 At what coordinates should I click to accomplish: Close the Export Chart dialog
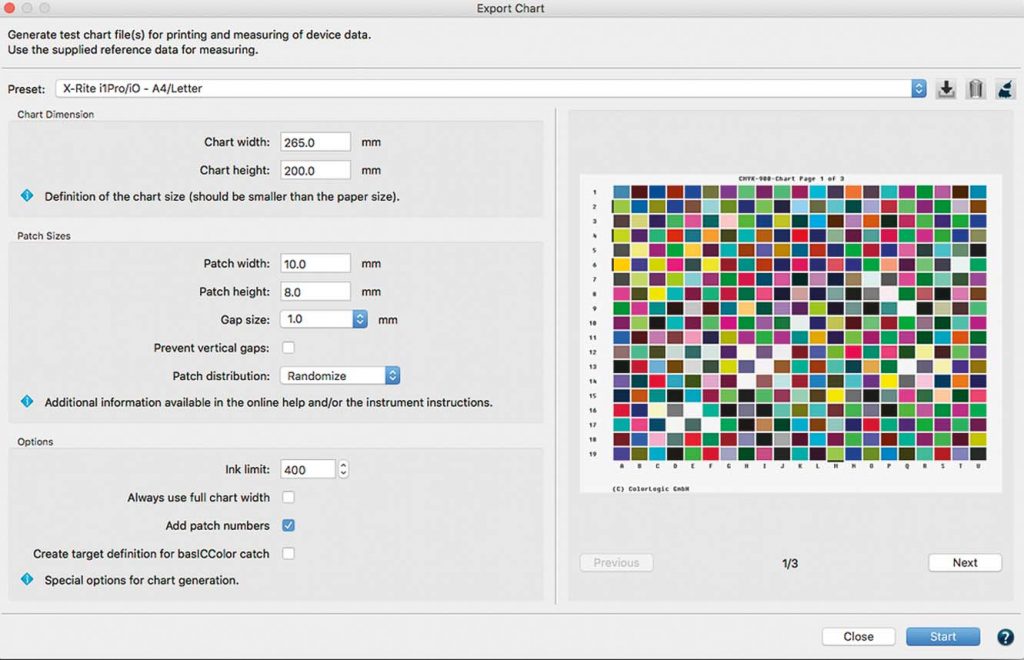(x=858, y=636)
